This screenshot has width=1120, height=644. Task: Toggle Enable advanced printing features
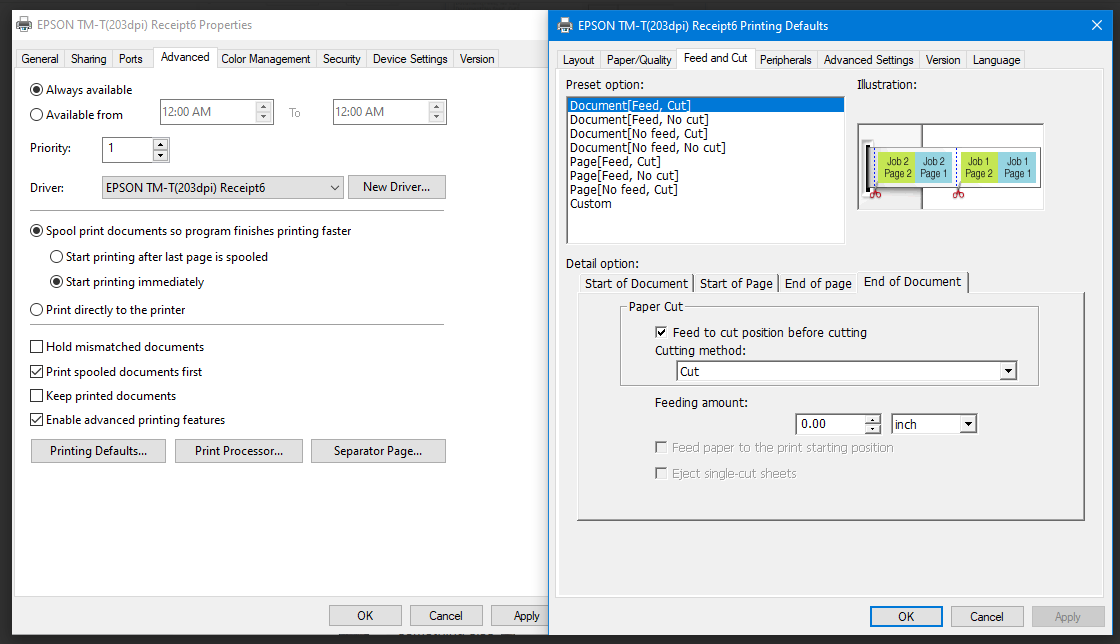36,420
